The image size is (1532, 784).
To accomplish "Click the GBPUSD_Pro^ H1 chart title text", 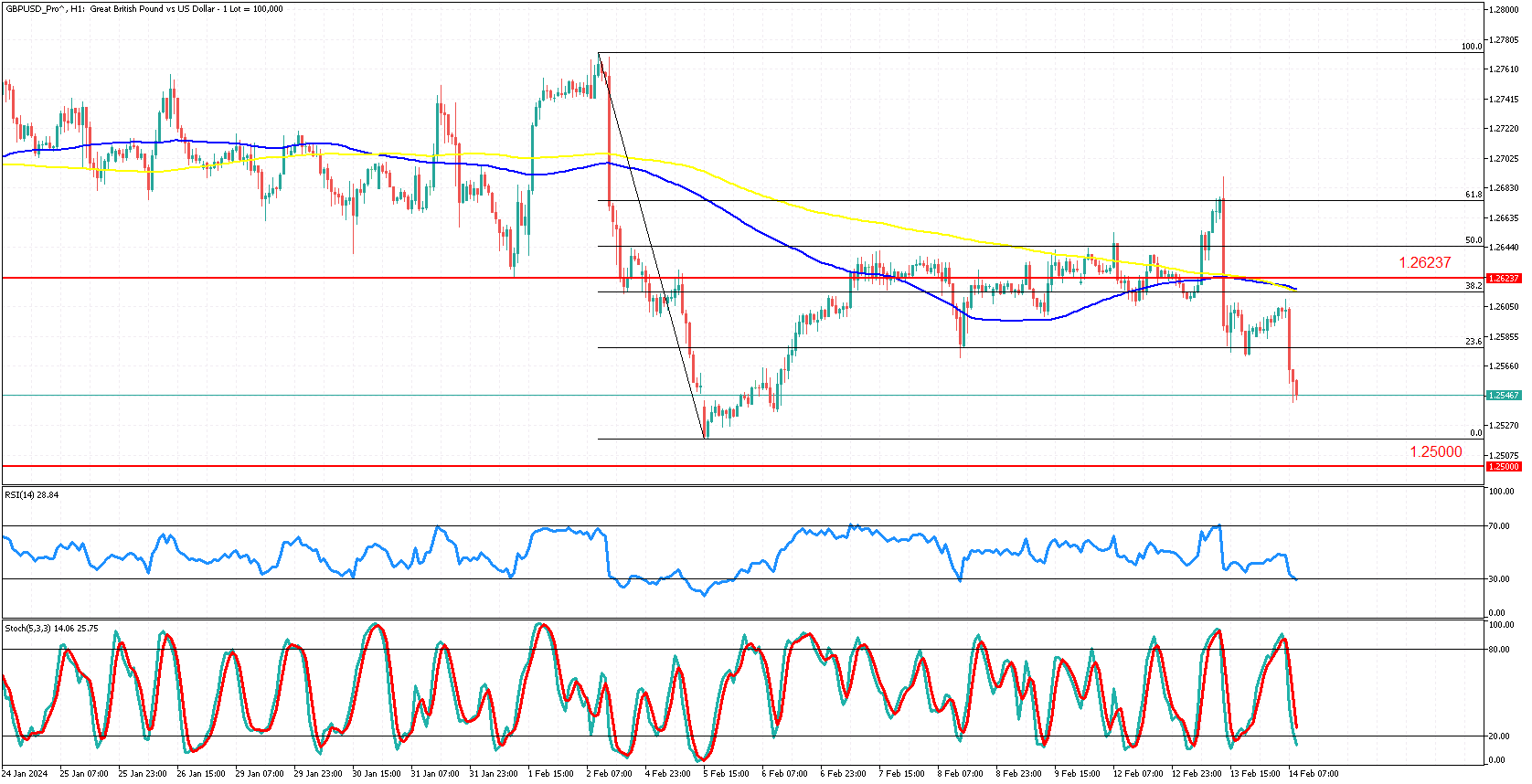I will click(x=144, y=9).
